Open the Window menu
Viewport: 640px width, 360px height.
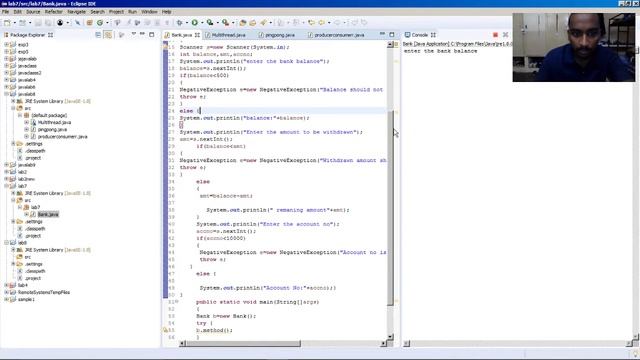pyautogui.click(x=149, y=12)
